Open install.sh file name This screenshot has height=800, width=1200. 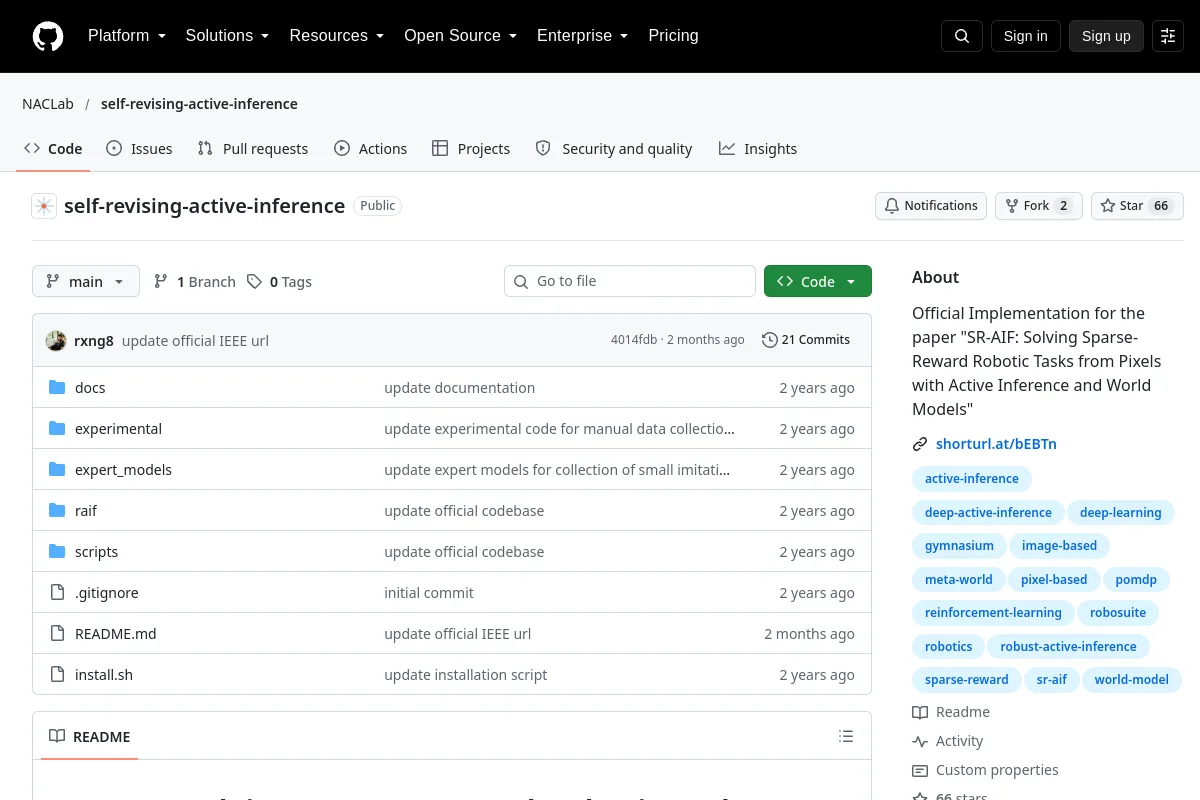(x=104, y=675)
